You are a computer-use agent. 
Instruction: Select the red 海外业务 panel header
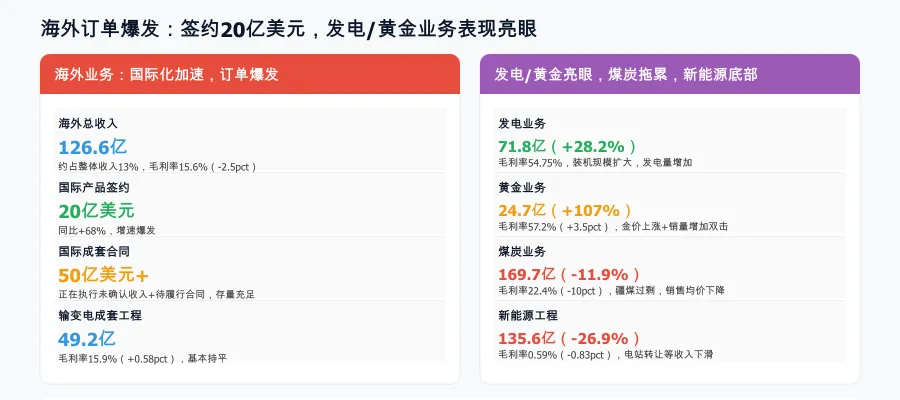[249, 74]
